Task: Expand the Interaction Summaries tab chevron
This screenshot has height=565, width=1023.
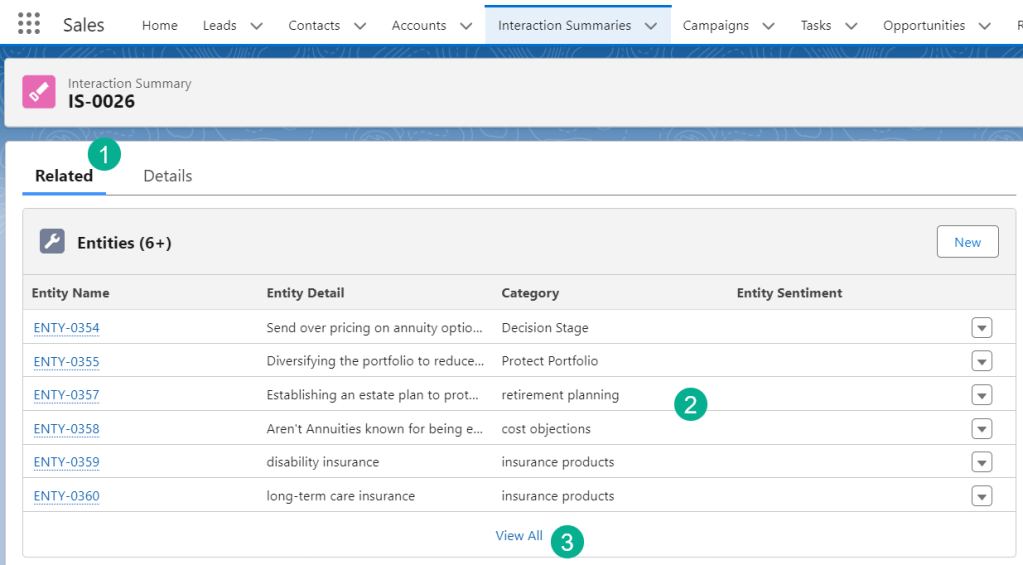Action: [651, 26]
